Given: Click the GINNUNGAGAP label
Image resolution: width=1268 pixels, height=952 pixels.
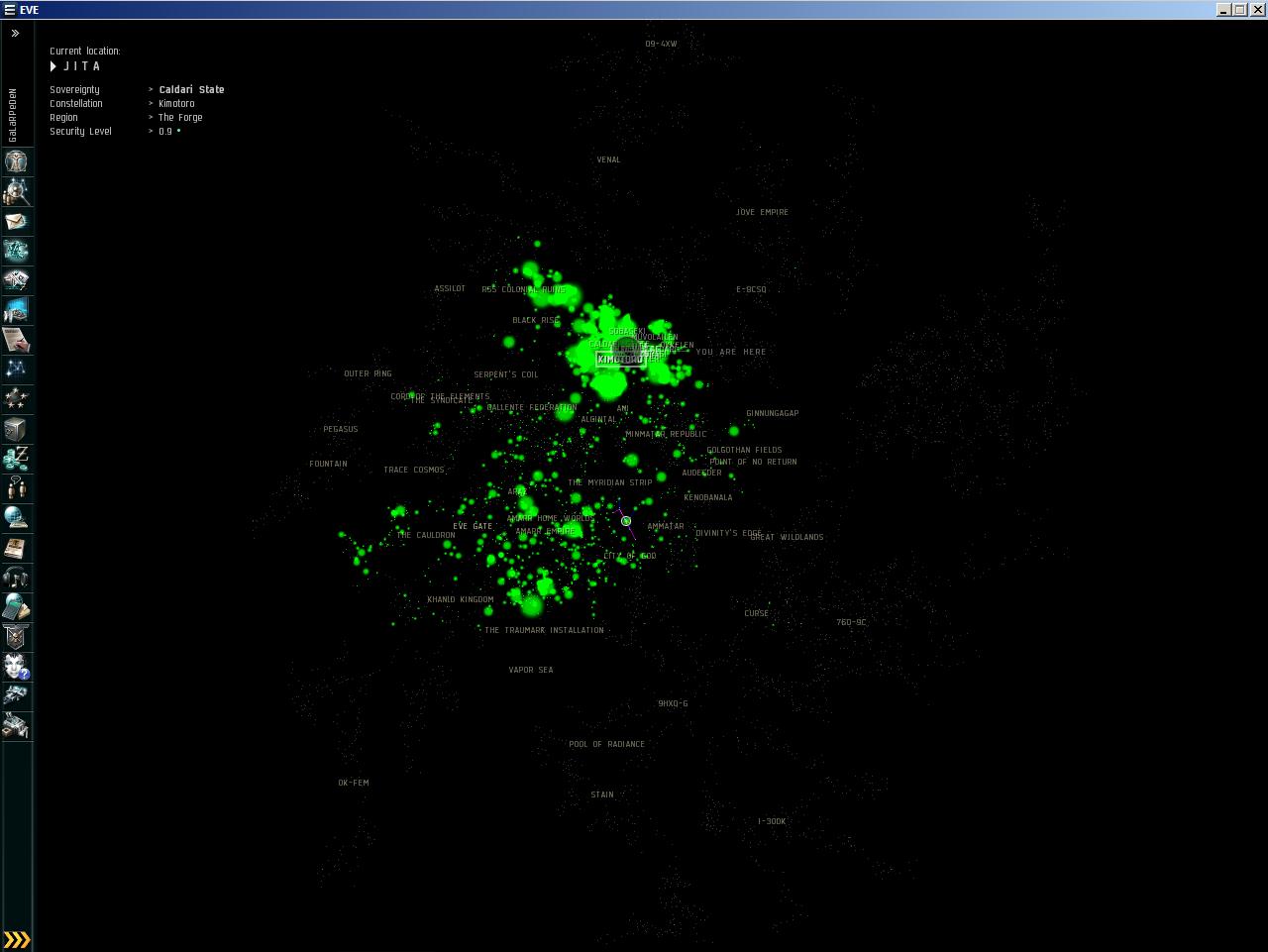Looking at the screenshot, I should pyautogui.click(x=773, y=413).
